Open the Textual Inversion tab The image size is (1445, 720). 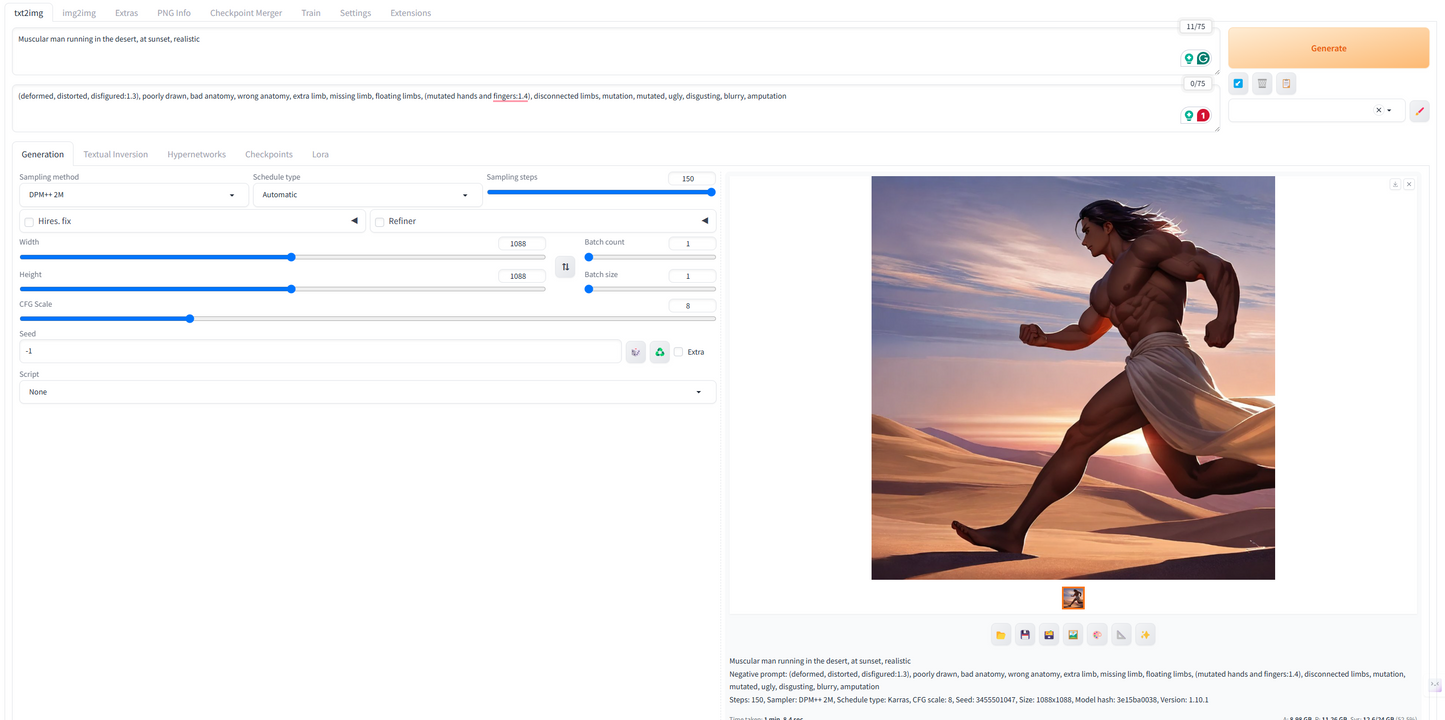point(115,154)
